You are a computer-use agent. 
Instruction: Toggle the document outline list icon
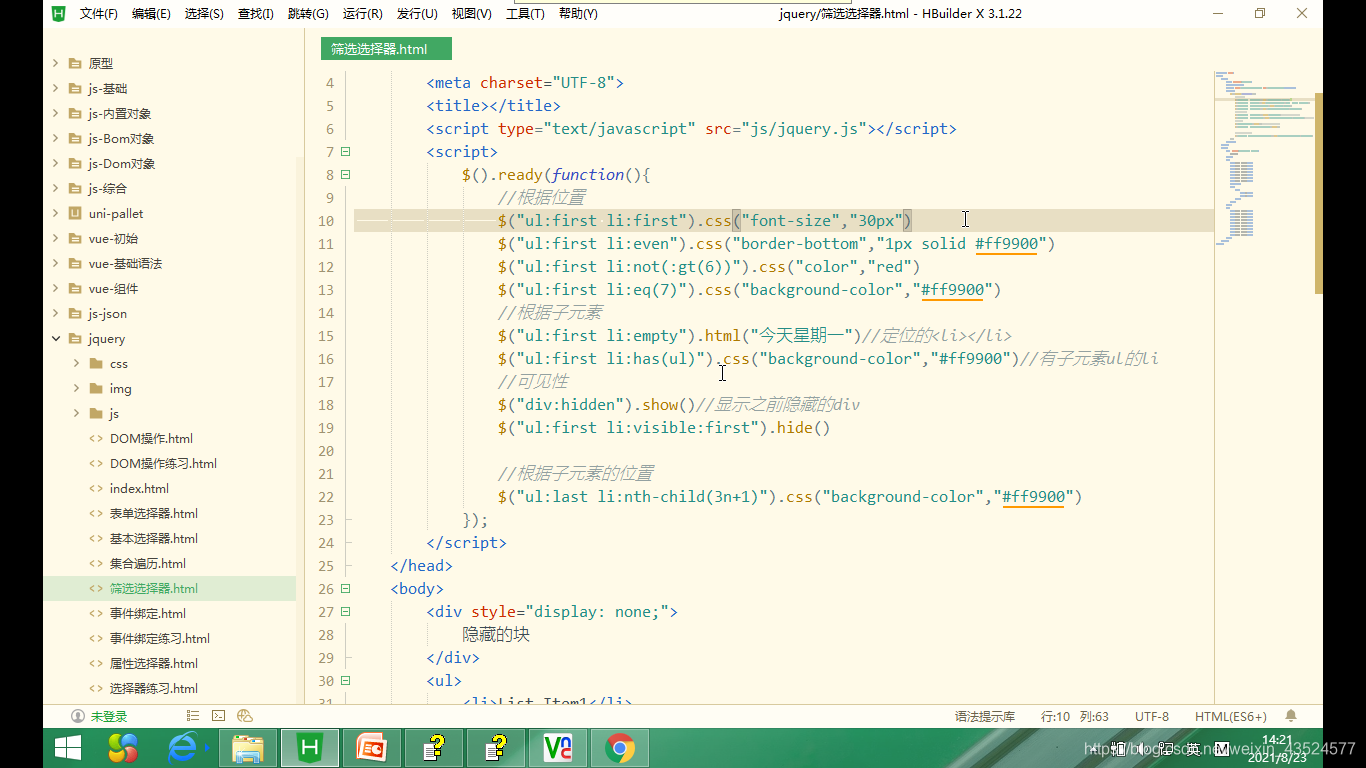pos(193,716)
